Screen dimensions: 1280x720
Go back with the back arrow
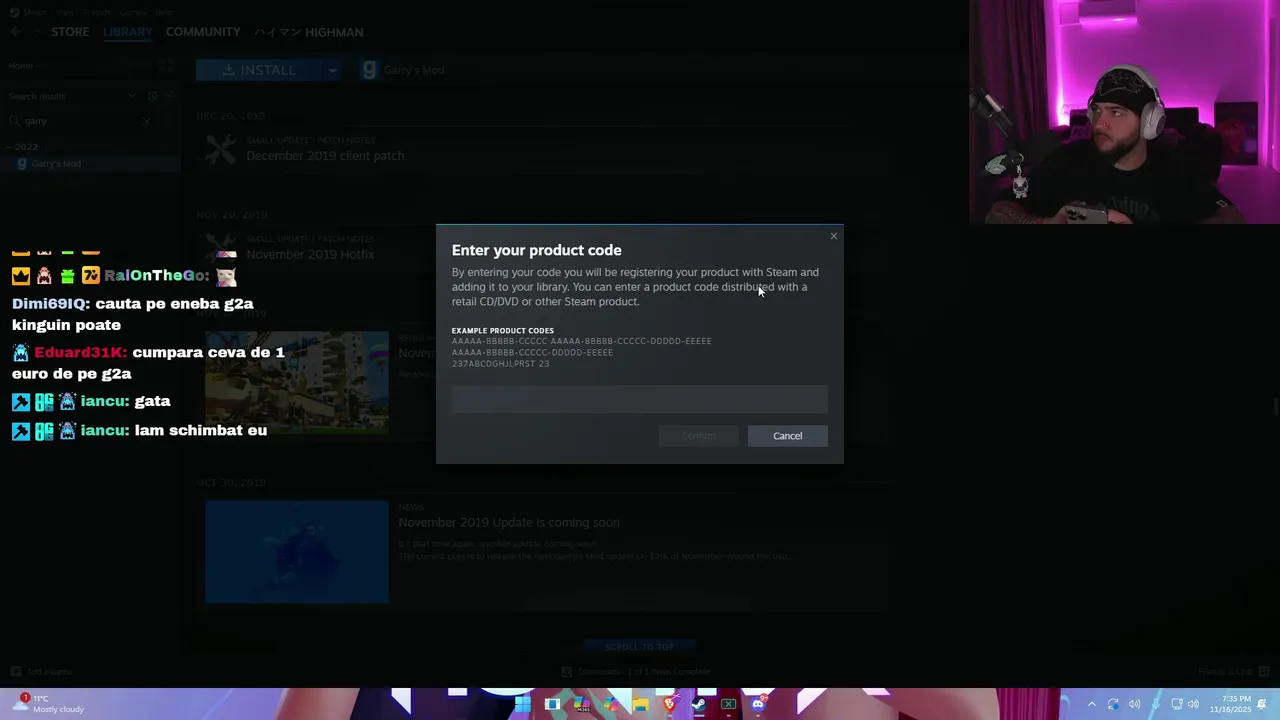pyautogui.click(x=15, y=32)
